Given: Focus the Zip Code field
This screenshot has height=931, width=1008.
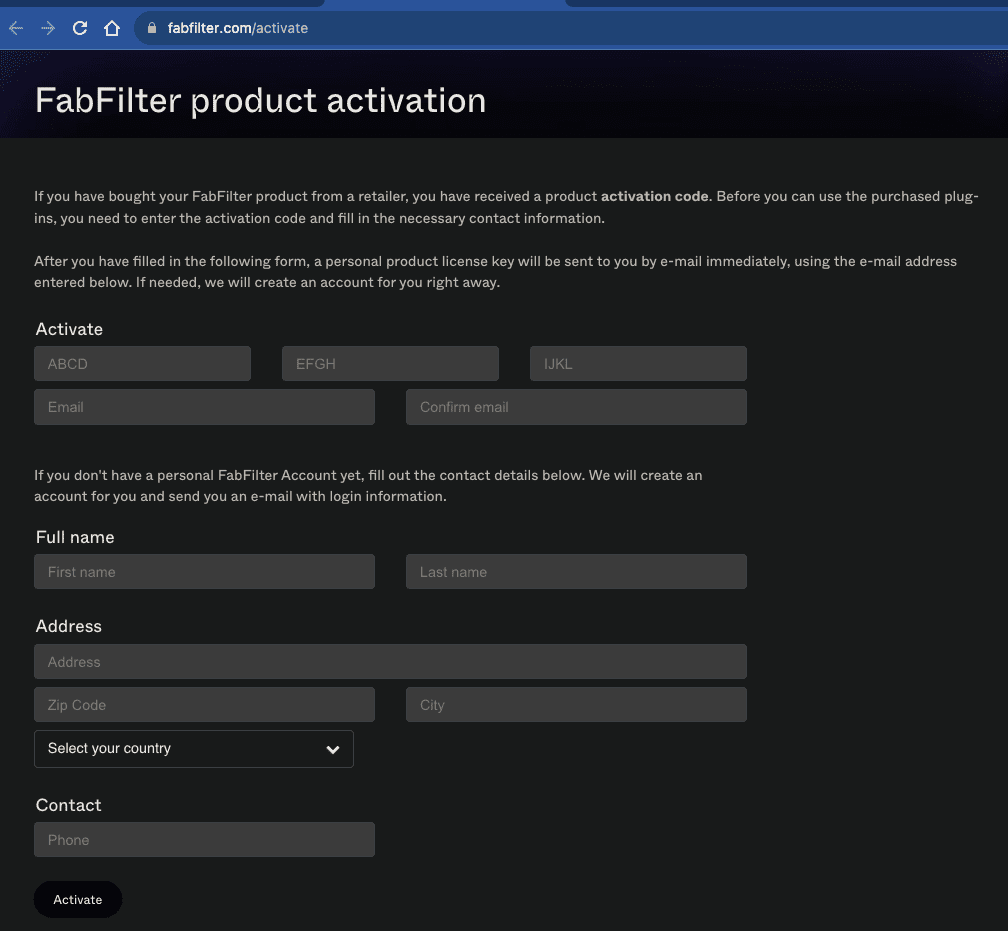Looking at the screenshot, I should pyautogui.click(x=204, y=705).
